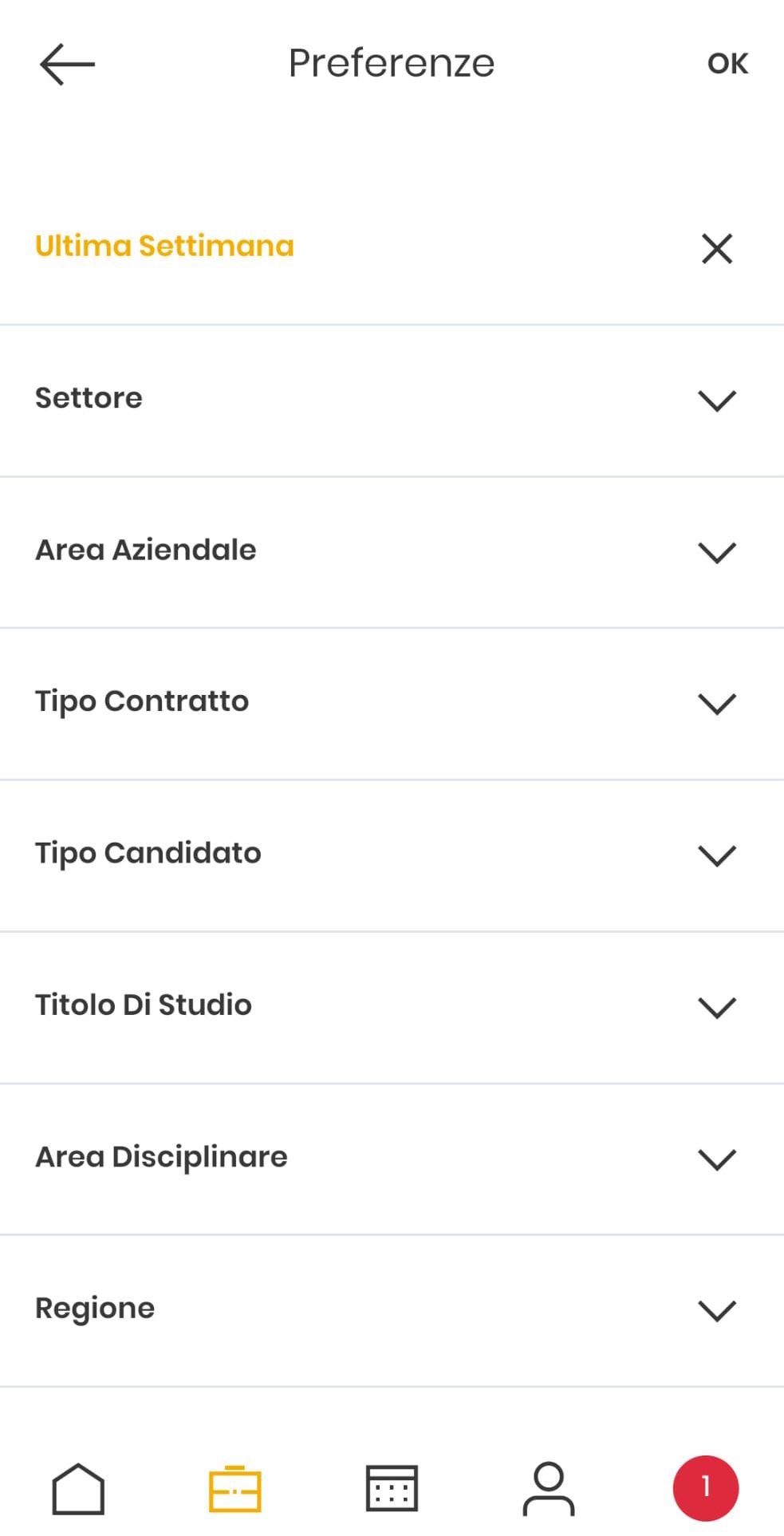Image resolution: width=784 pixels, height=1536 pixels.
Task: Confirm preferences with OK
Action: point(727,64)
